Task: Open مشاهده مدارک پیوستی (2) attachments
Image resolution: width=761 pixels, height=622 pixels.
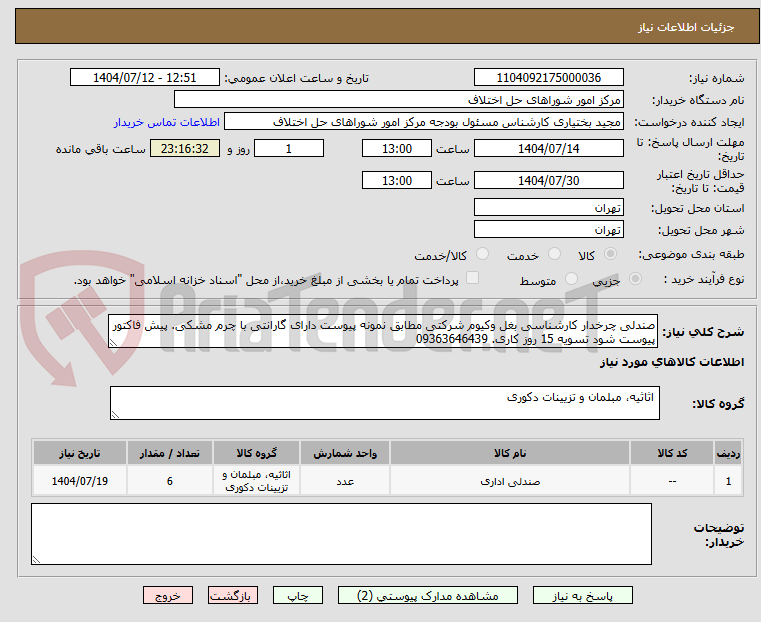Action: [428, 595]
